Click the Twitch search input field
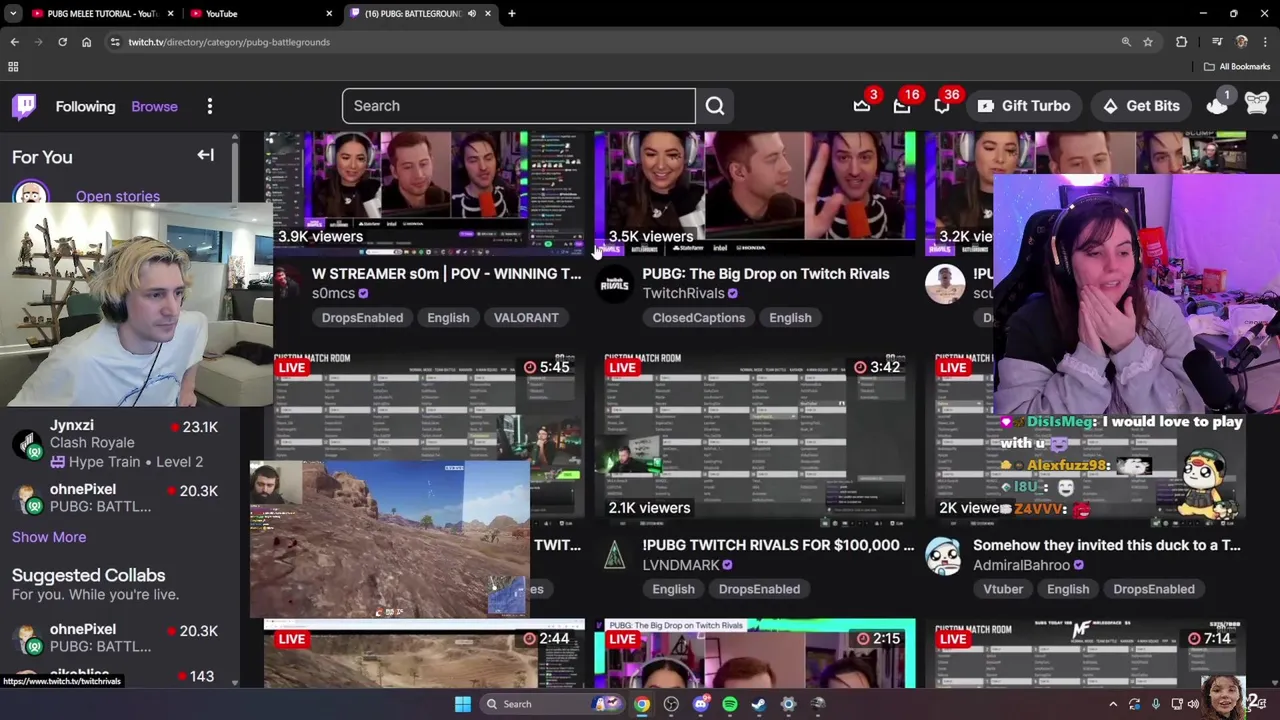Screen dimensions: 1280x720 [518, 106]
